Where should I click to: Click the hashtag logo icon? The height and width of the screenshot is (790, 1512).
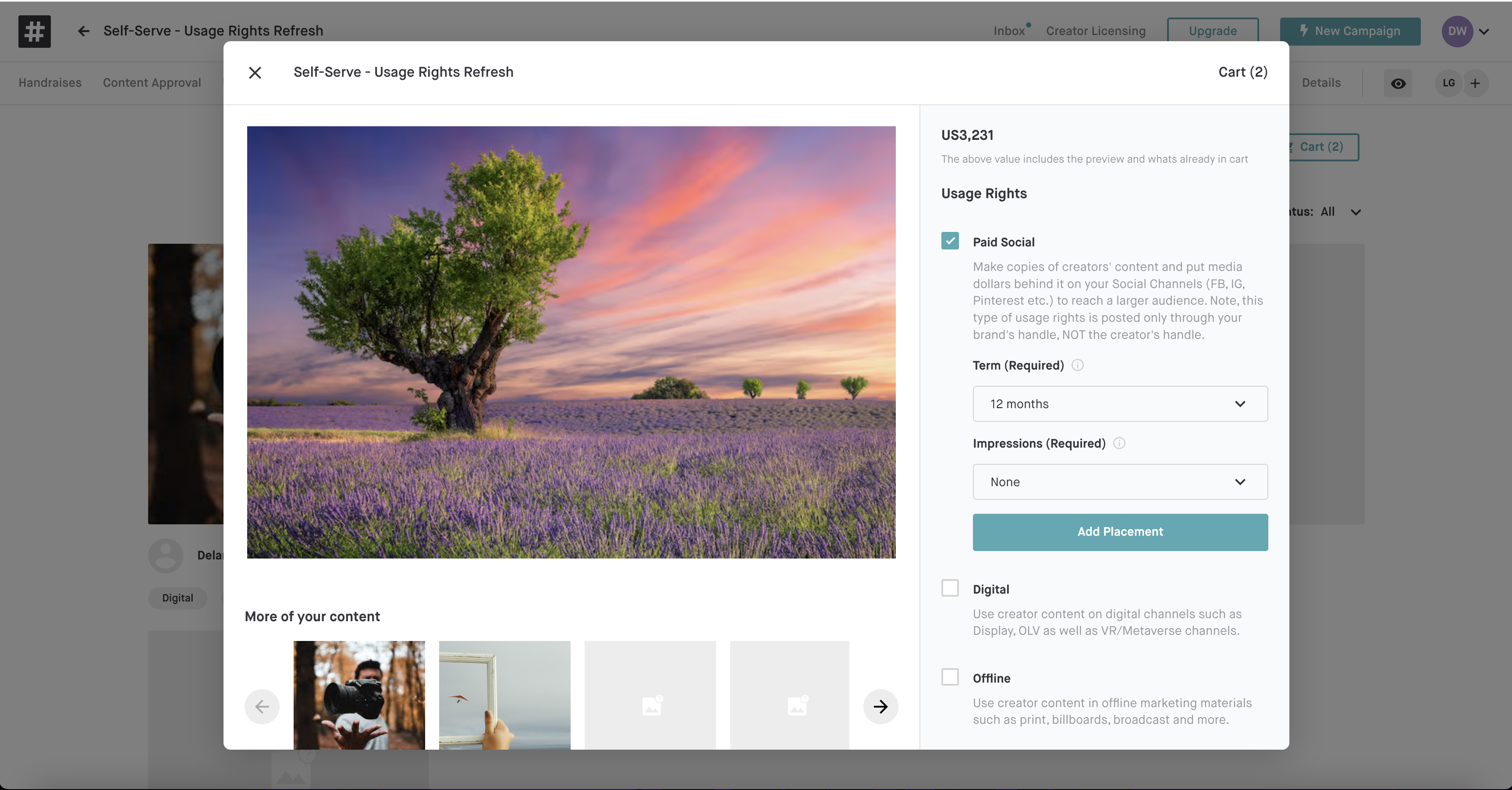pyautogui.click(x=35, y=31)
